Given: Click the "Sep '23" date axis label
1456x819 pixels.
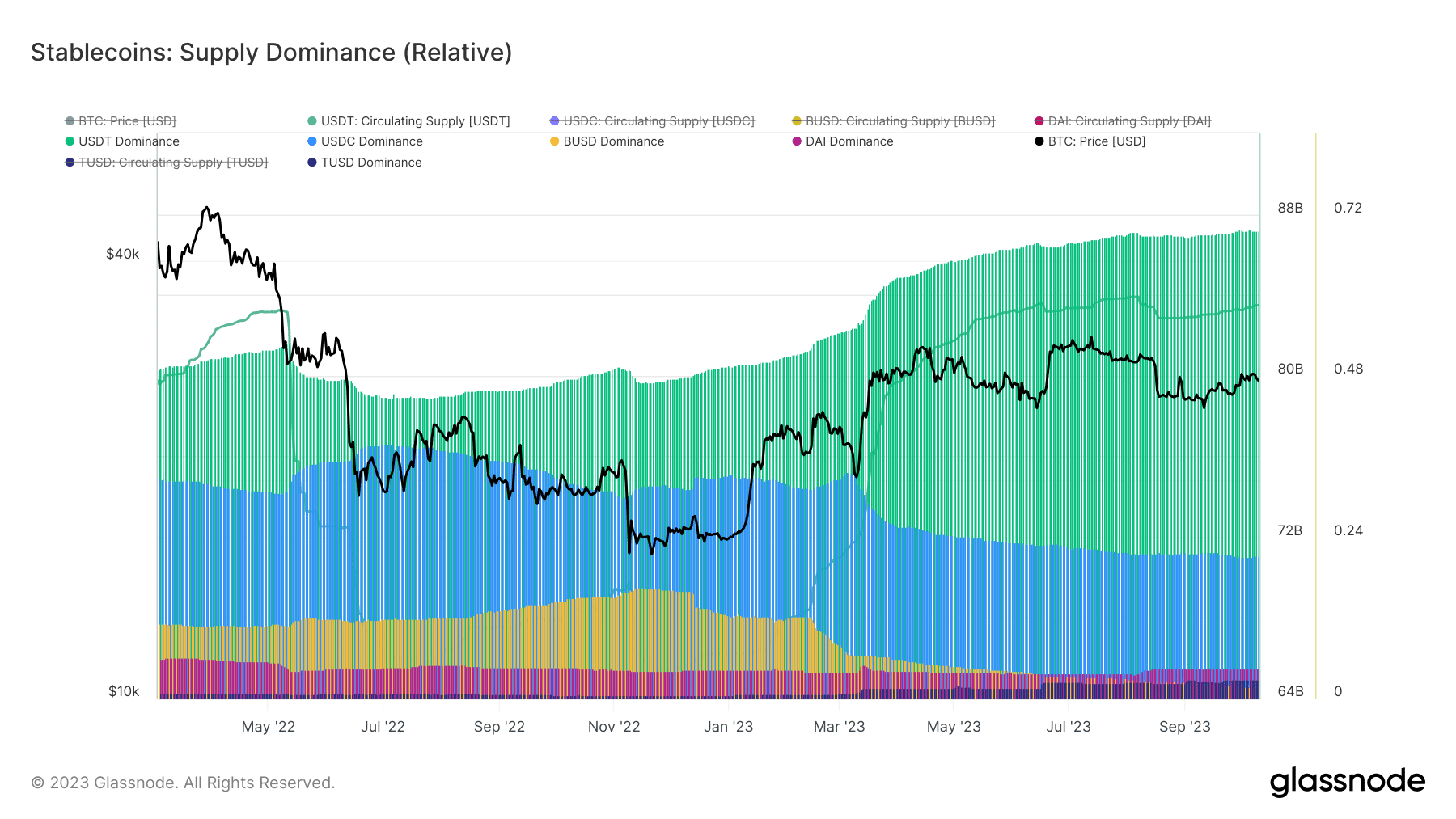Looking at the screenshot, I should point(1185,727).
